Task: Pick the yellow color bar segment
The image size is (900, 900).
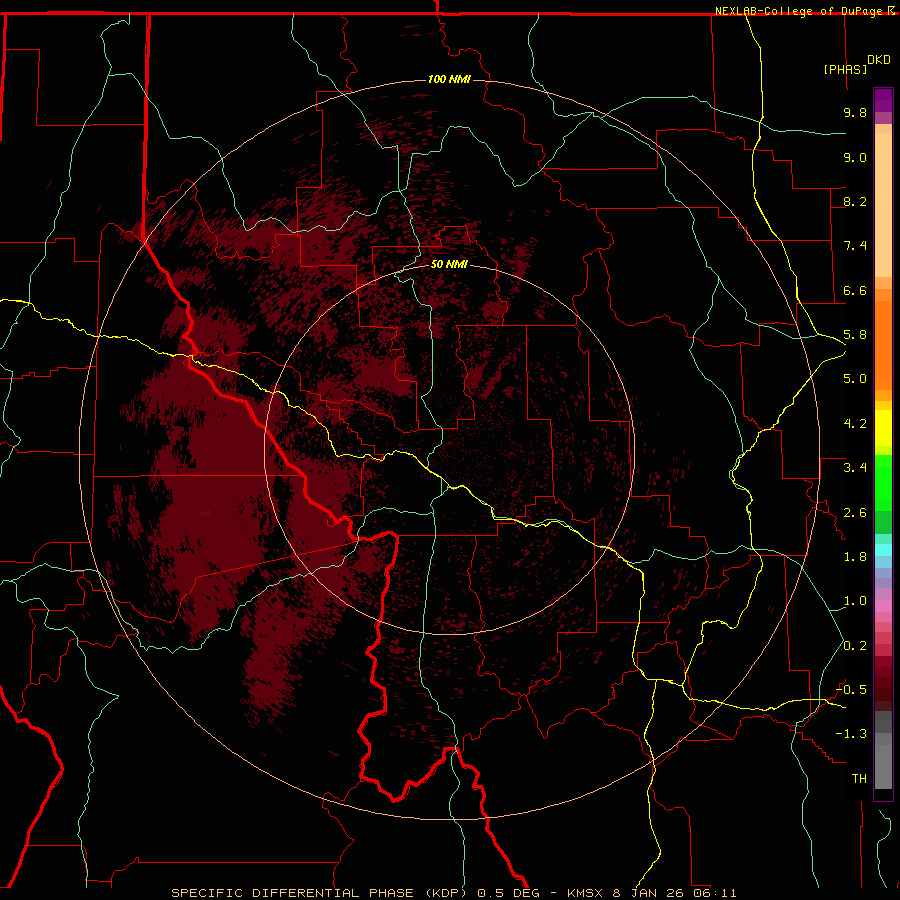Action: click(883, 428)
